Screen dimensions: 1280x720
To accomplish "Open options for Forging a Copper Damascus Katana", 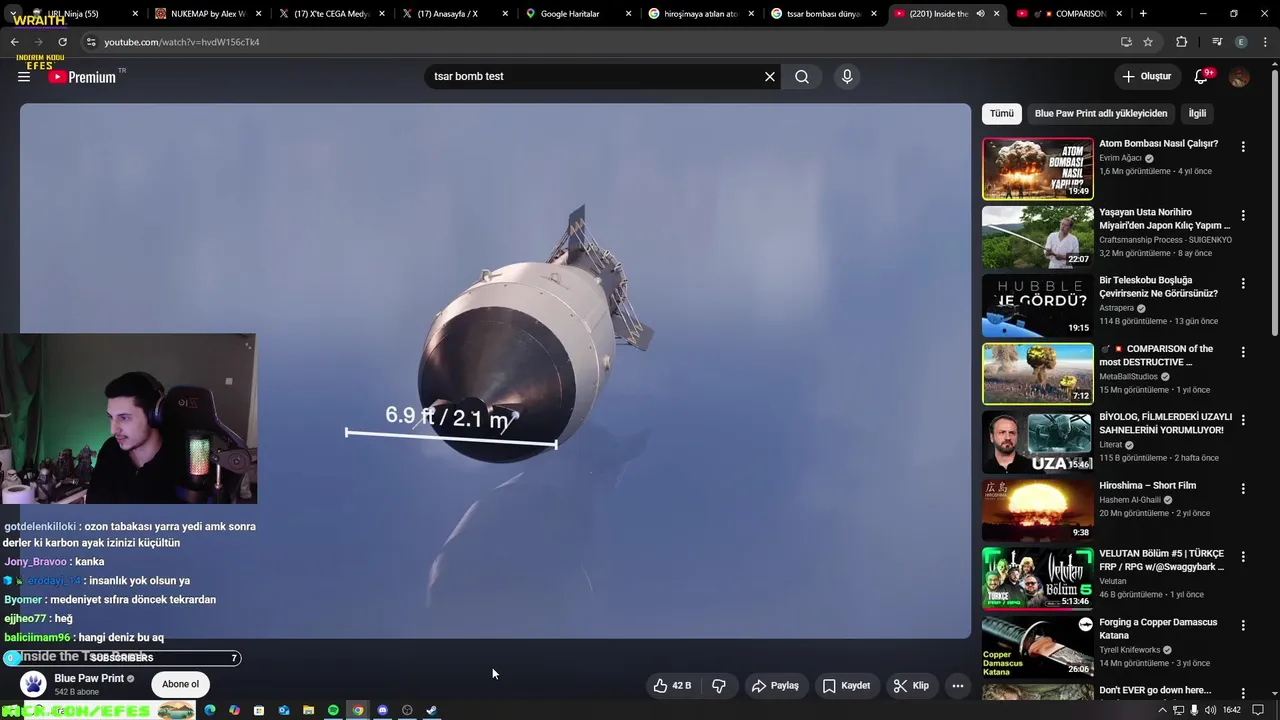I will click(1243, 626).
